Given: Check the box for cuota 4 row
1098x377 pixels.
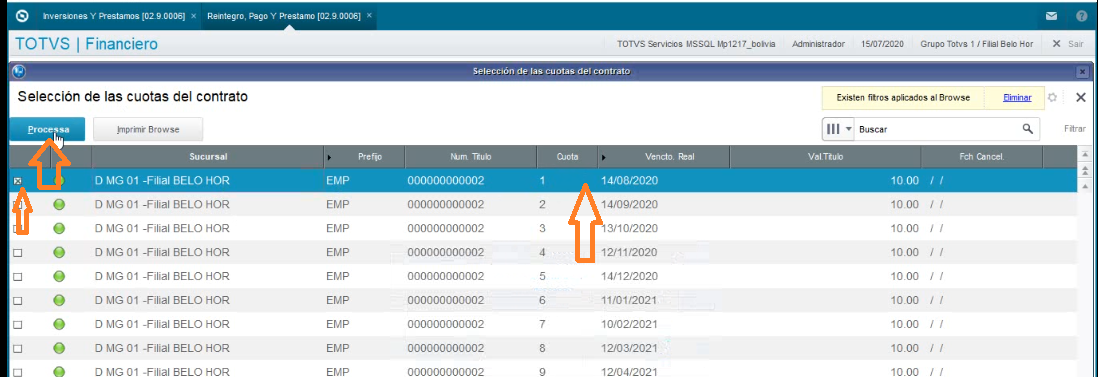Looking at the screenshot, I should pos(18,253).
